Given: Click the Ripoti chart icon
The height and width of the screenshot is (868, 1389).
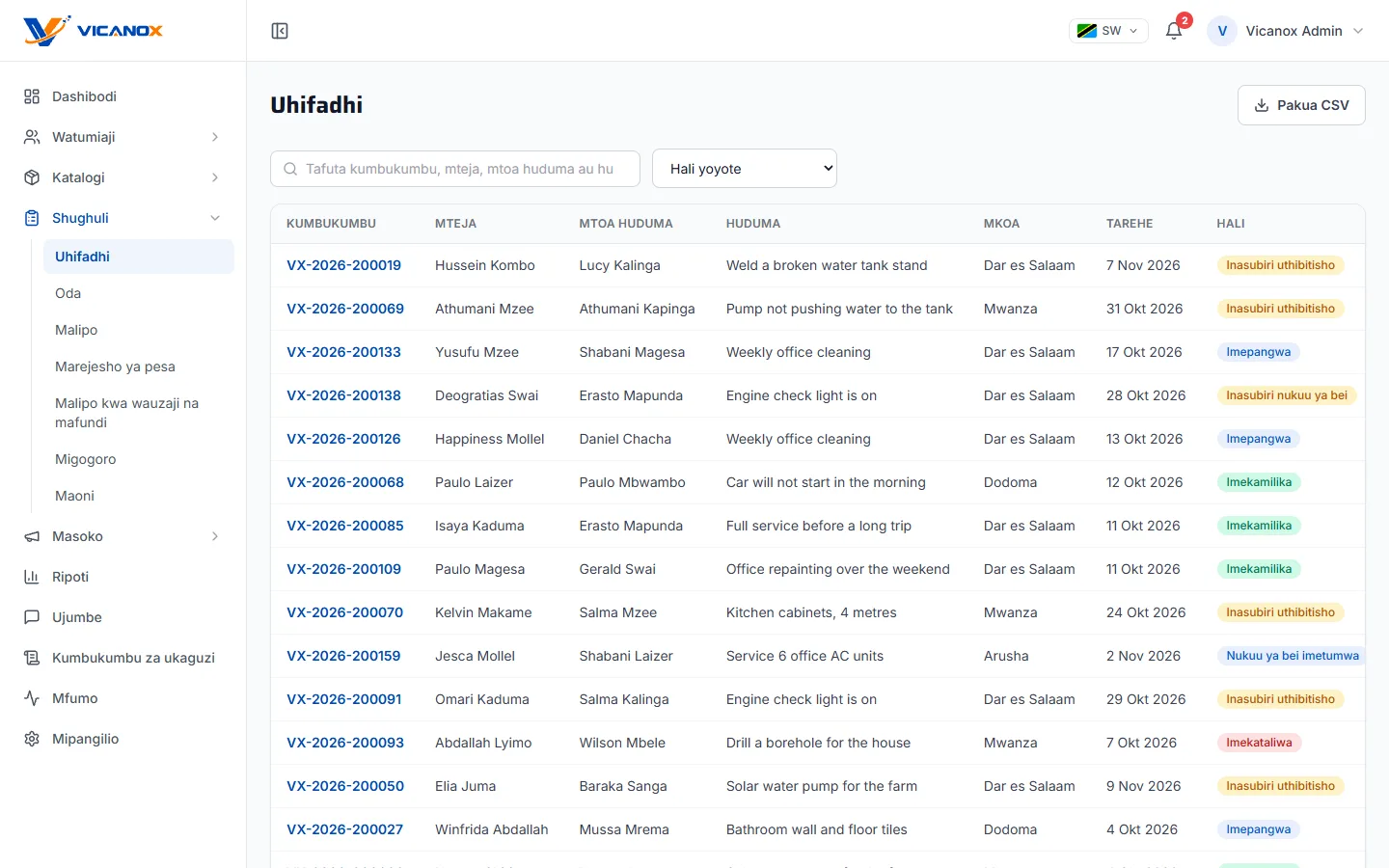Looking at the screenshot, I should 32,577.
